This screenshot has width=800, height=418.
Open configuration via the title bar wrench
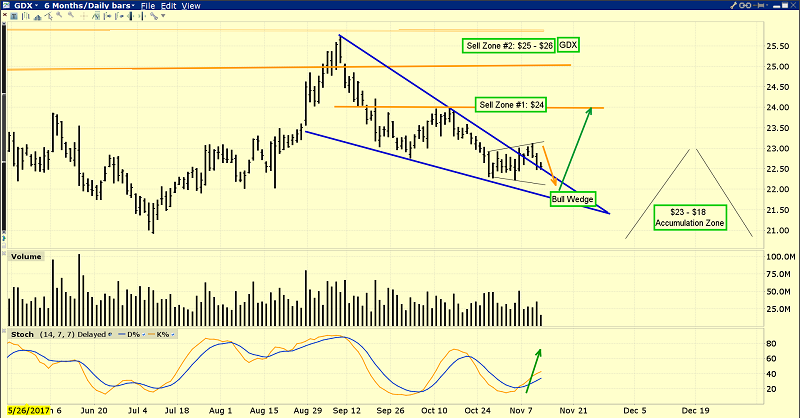pos(734,5)
